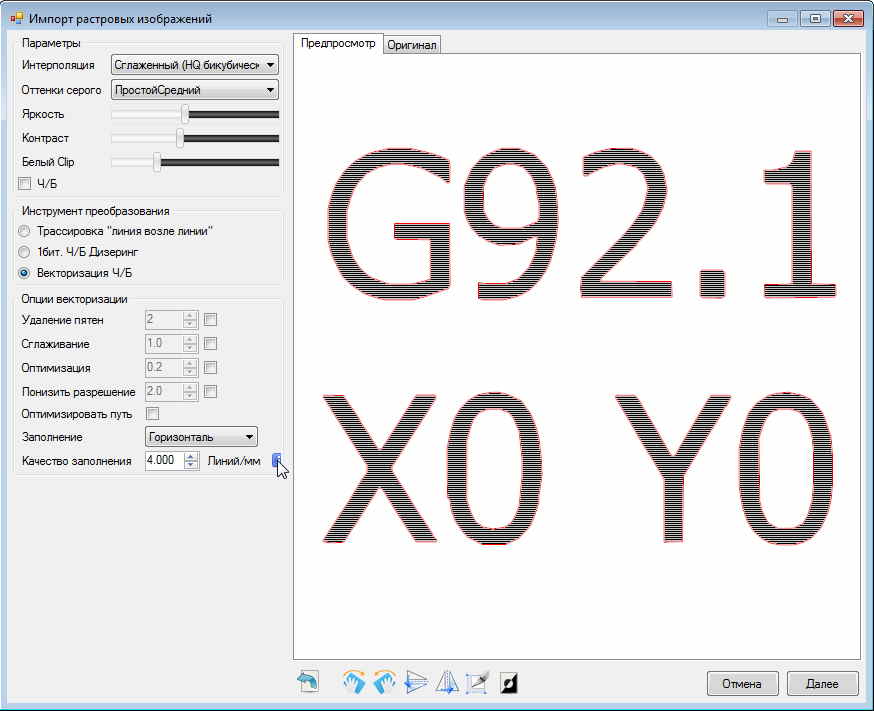Select the crop image tool
This screenshot has width=874, height=711.
point(477,683)
